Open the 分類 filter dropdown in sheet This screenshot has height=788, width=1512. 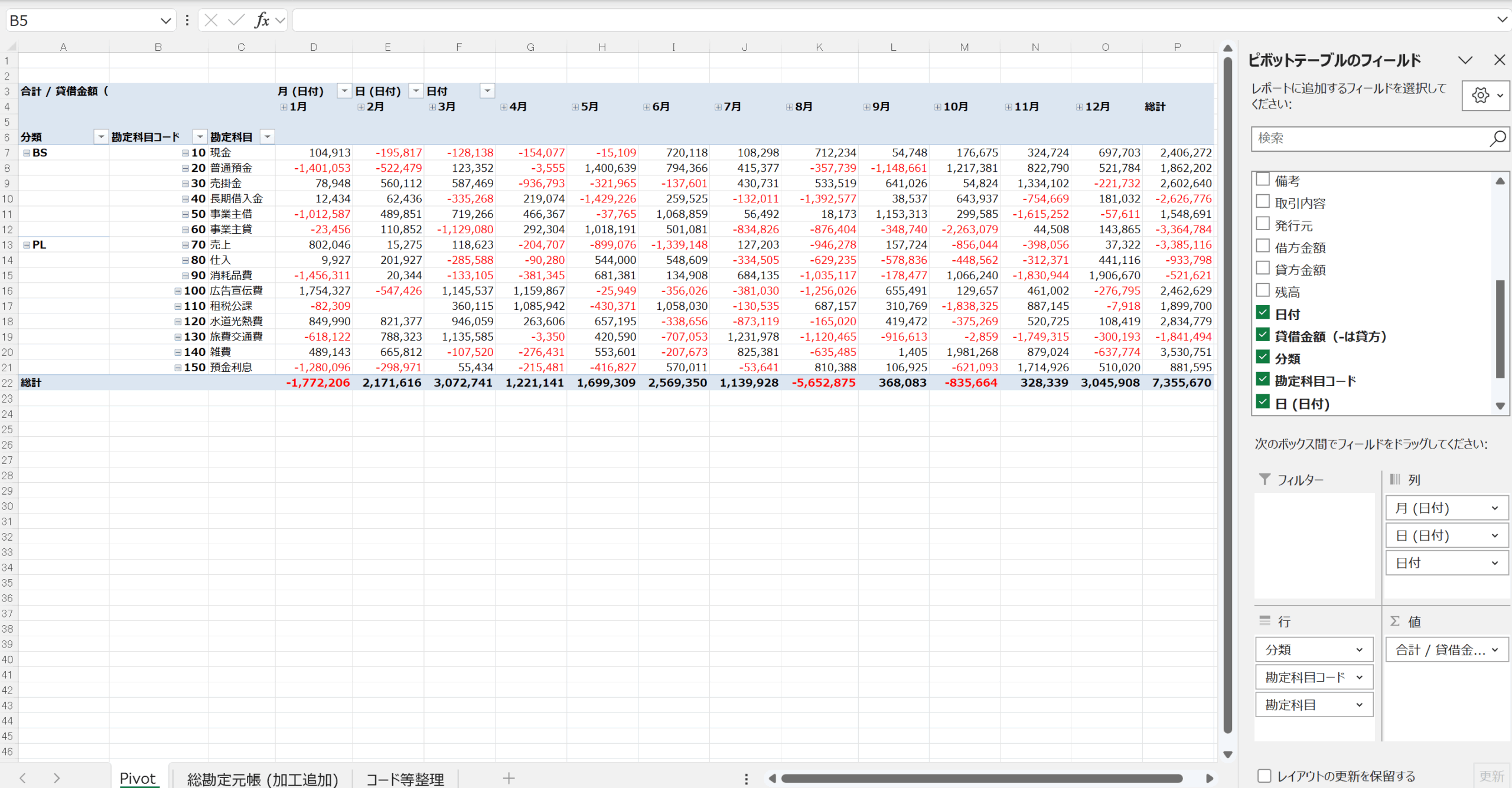101,137
